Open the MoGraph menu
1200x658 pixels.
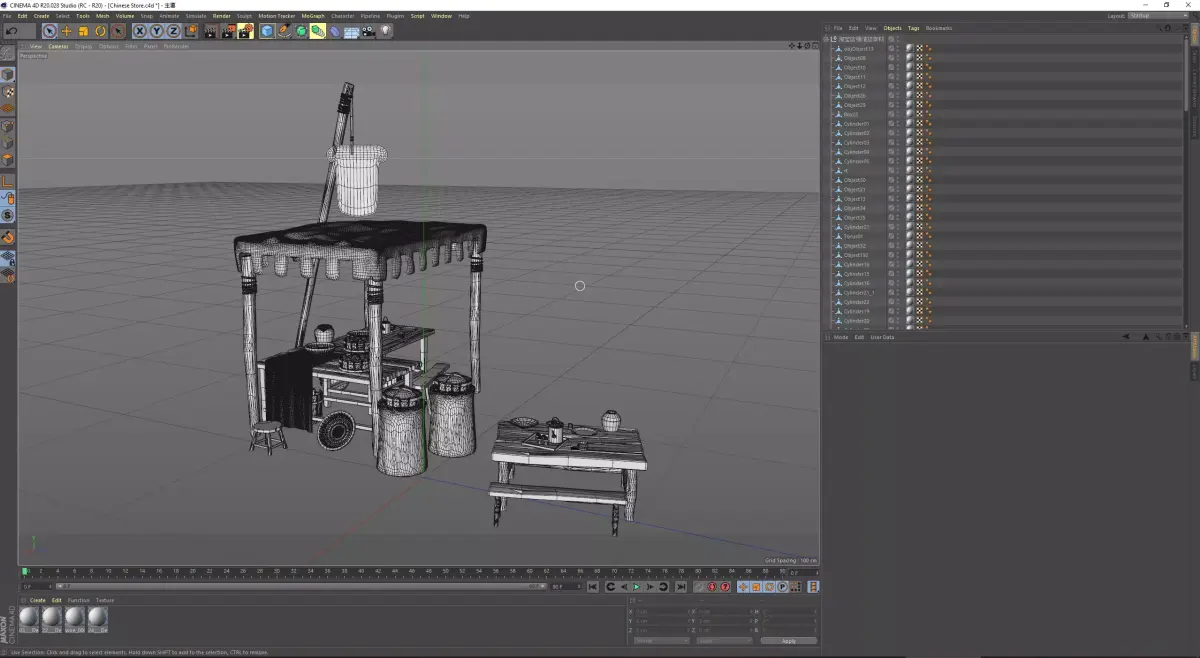point(312,15)
